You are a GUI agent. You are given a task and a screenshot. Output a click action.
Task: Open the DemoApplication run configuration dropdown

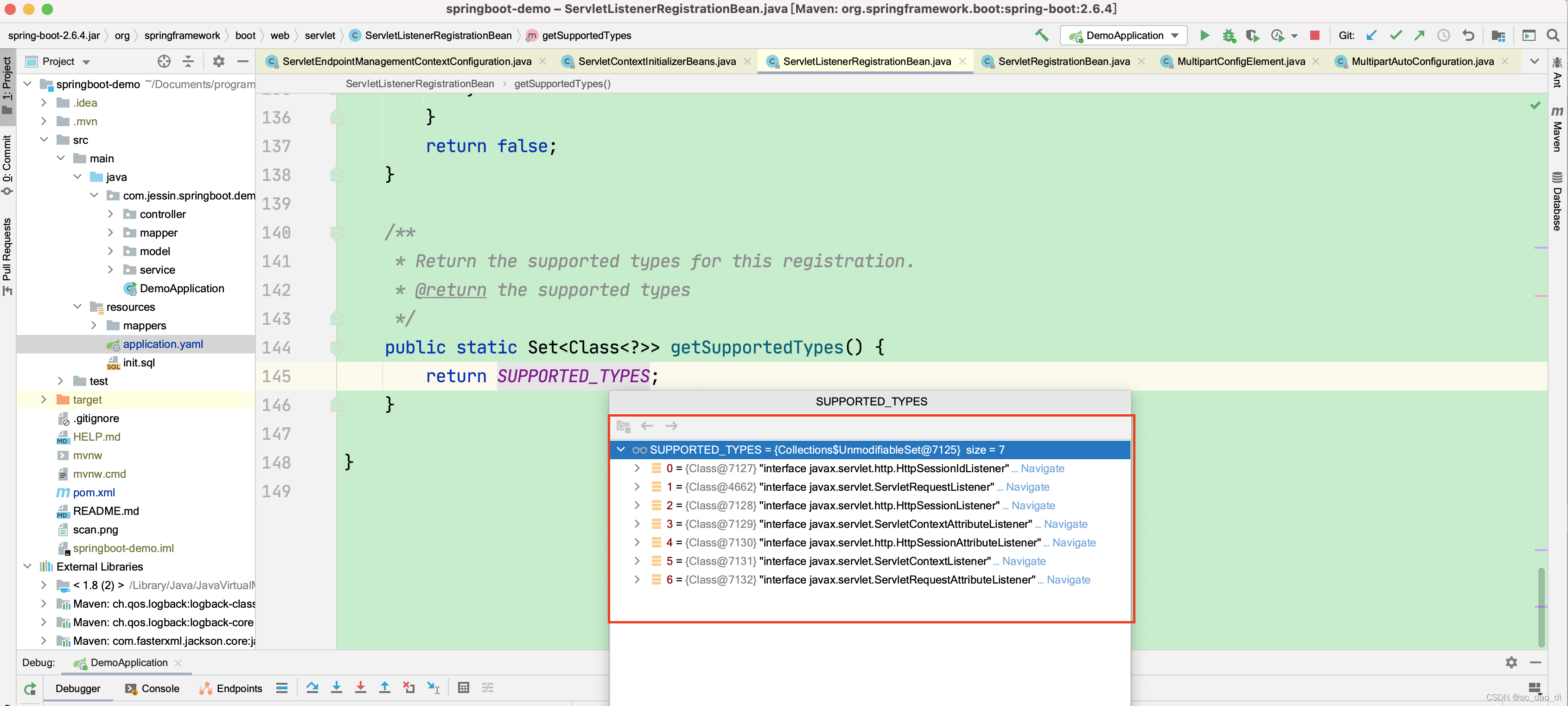pyautogui.click(x=1124, y=35)
